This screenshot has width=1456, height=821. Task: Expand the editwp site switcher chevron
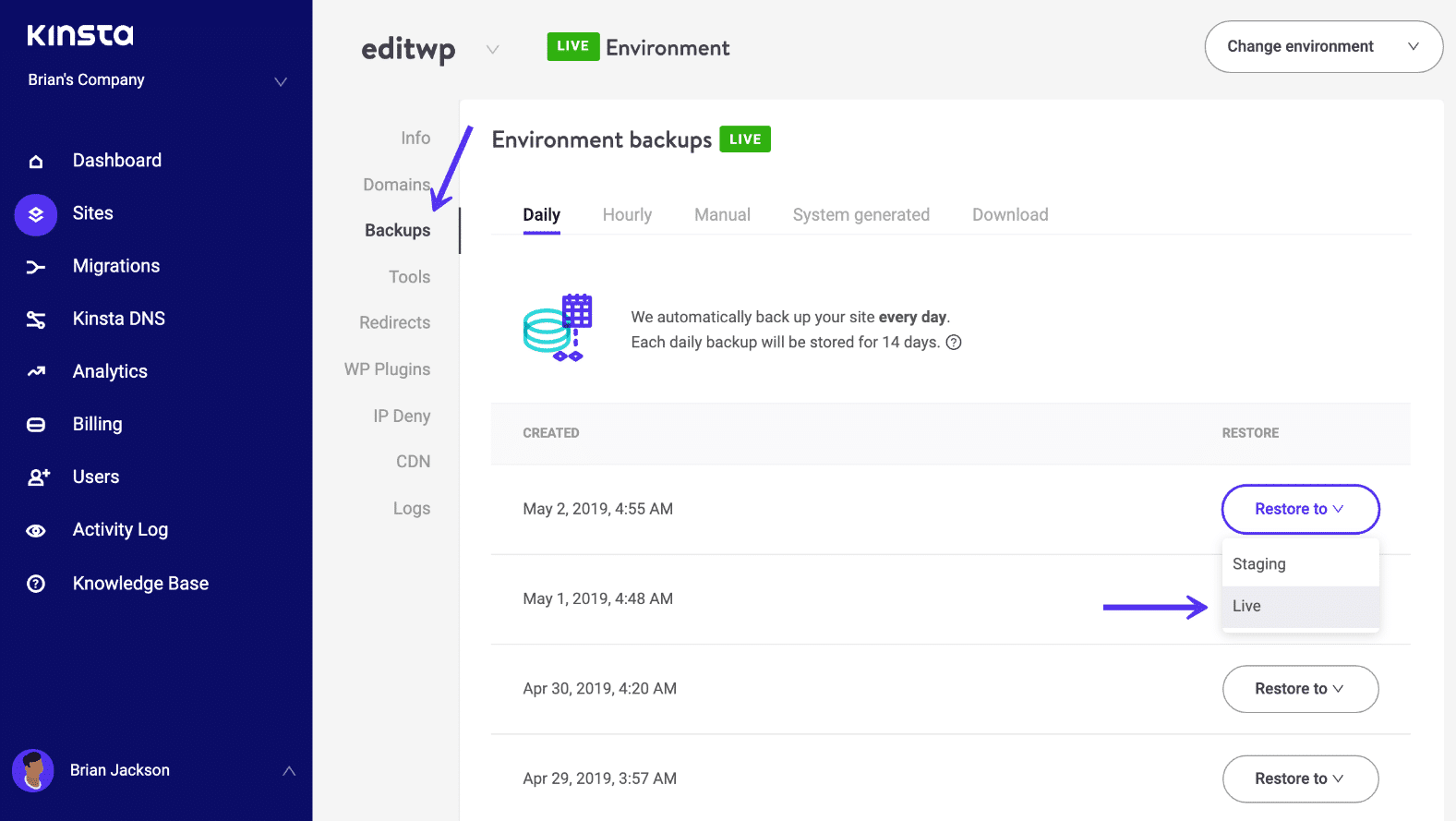(x=493, y=49)
